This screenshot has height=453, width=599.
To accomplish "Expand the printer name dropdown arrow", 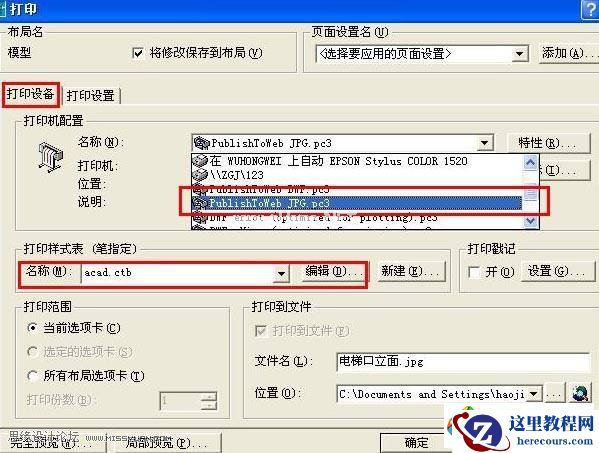I will tap(484, 143).
